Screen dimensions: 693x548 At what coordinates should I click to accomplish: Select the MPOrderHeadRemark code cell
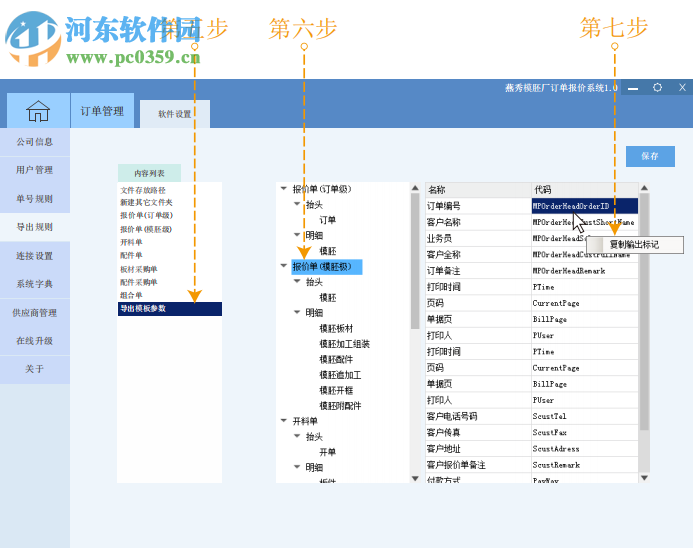point(585,271)
